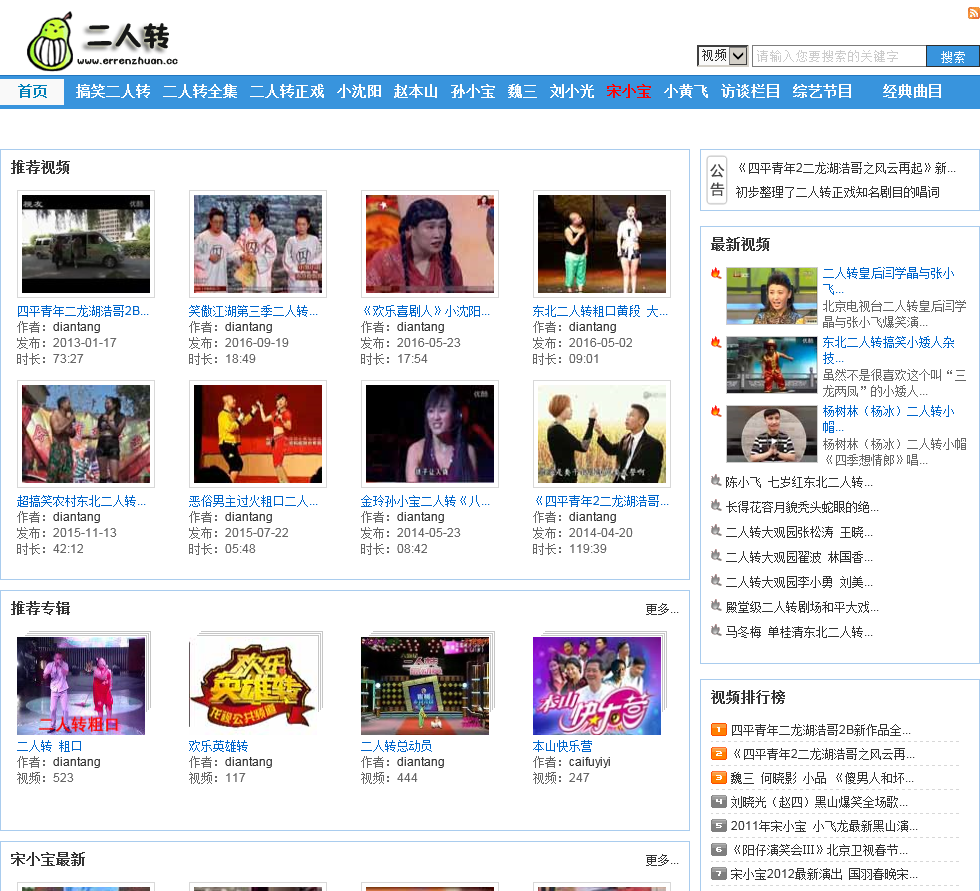Open the 经典曲目 menu item
This screenshot has height=891, width=980.
tap(912, 92)
